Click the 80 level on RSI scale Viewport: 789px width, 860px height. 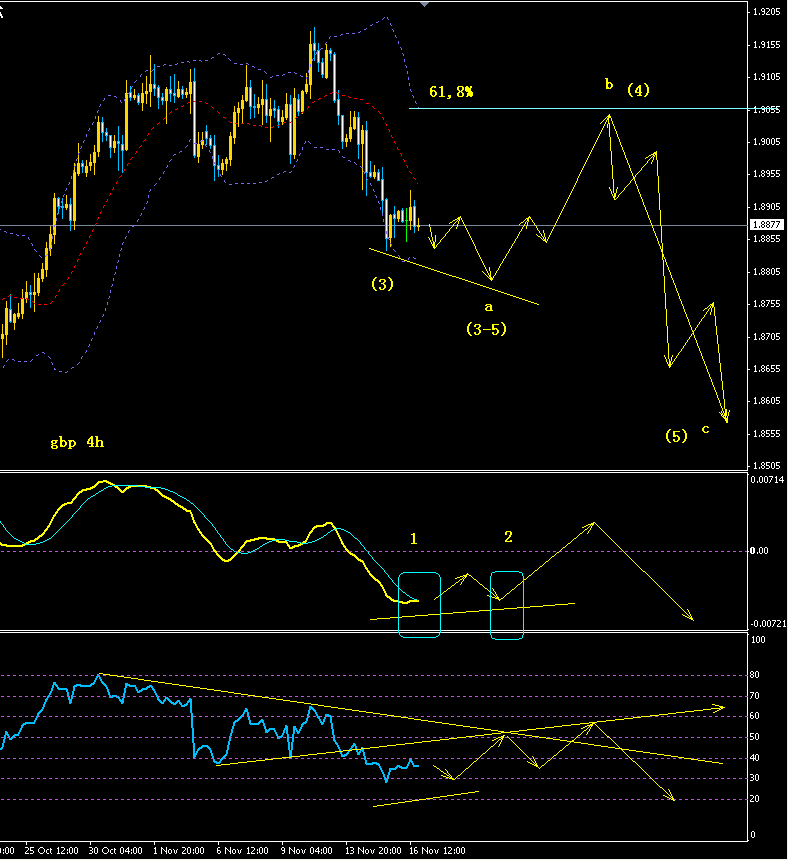click(x=755, y=675)
